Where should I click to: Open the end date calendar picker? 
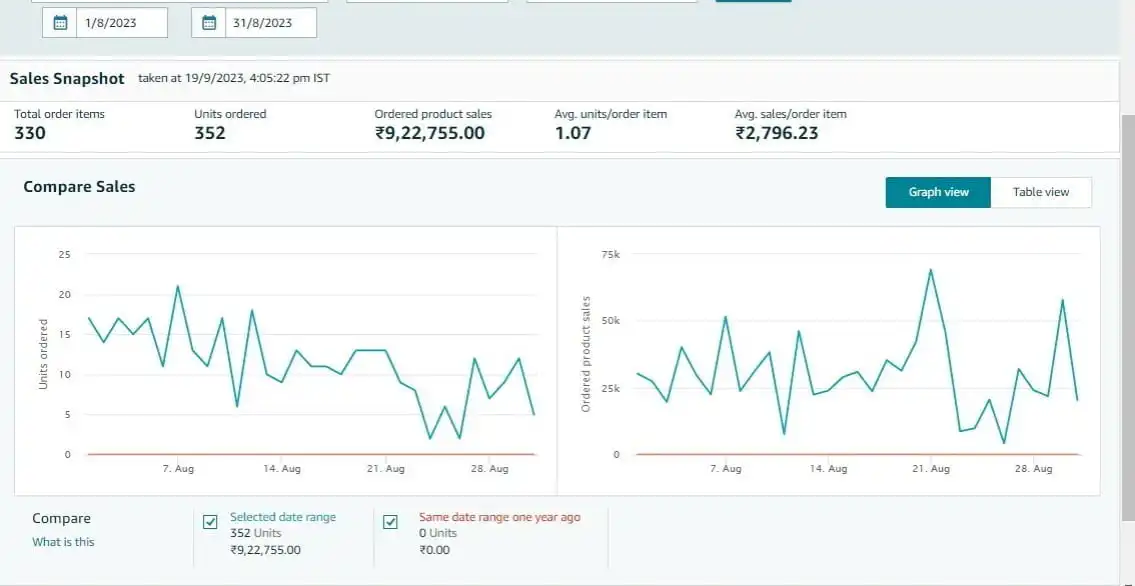(209, 23)
